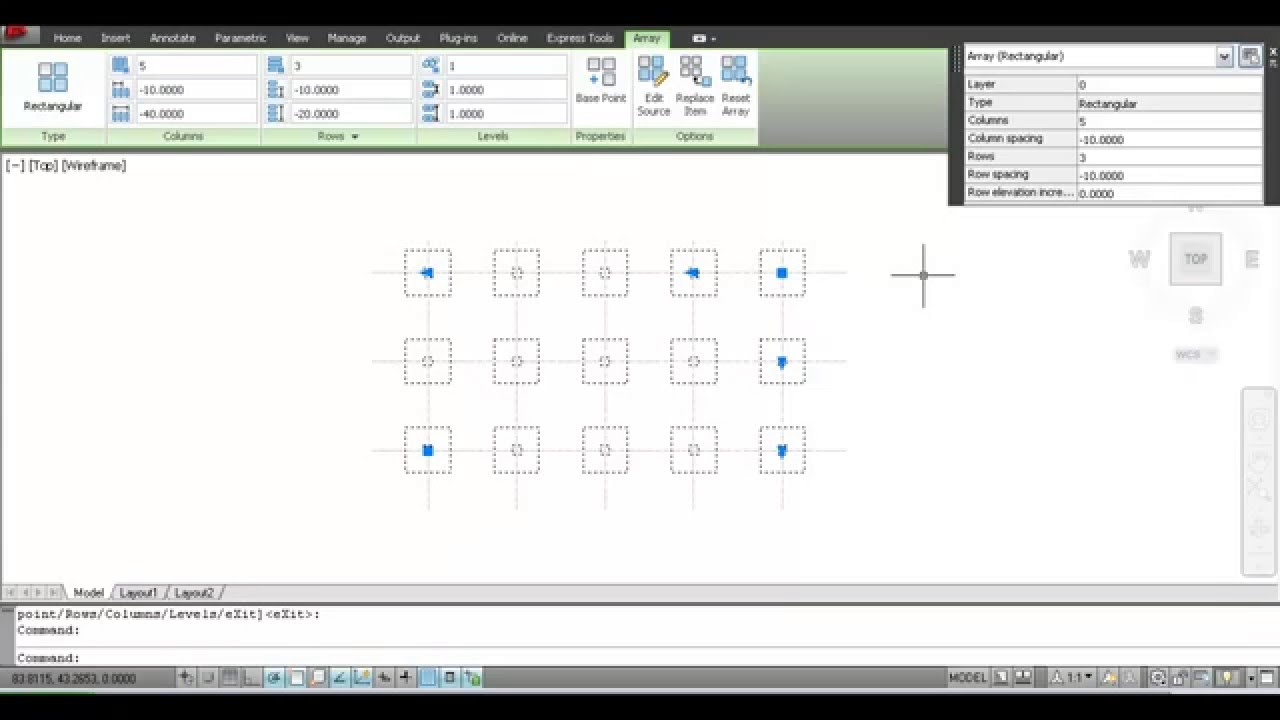Screen dimensions: 1280x720
Task: Click the [Top] view control label
Action: coord(43,166)
